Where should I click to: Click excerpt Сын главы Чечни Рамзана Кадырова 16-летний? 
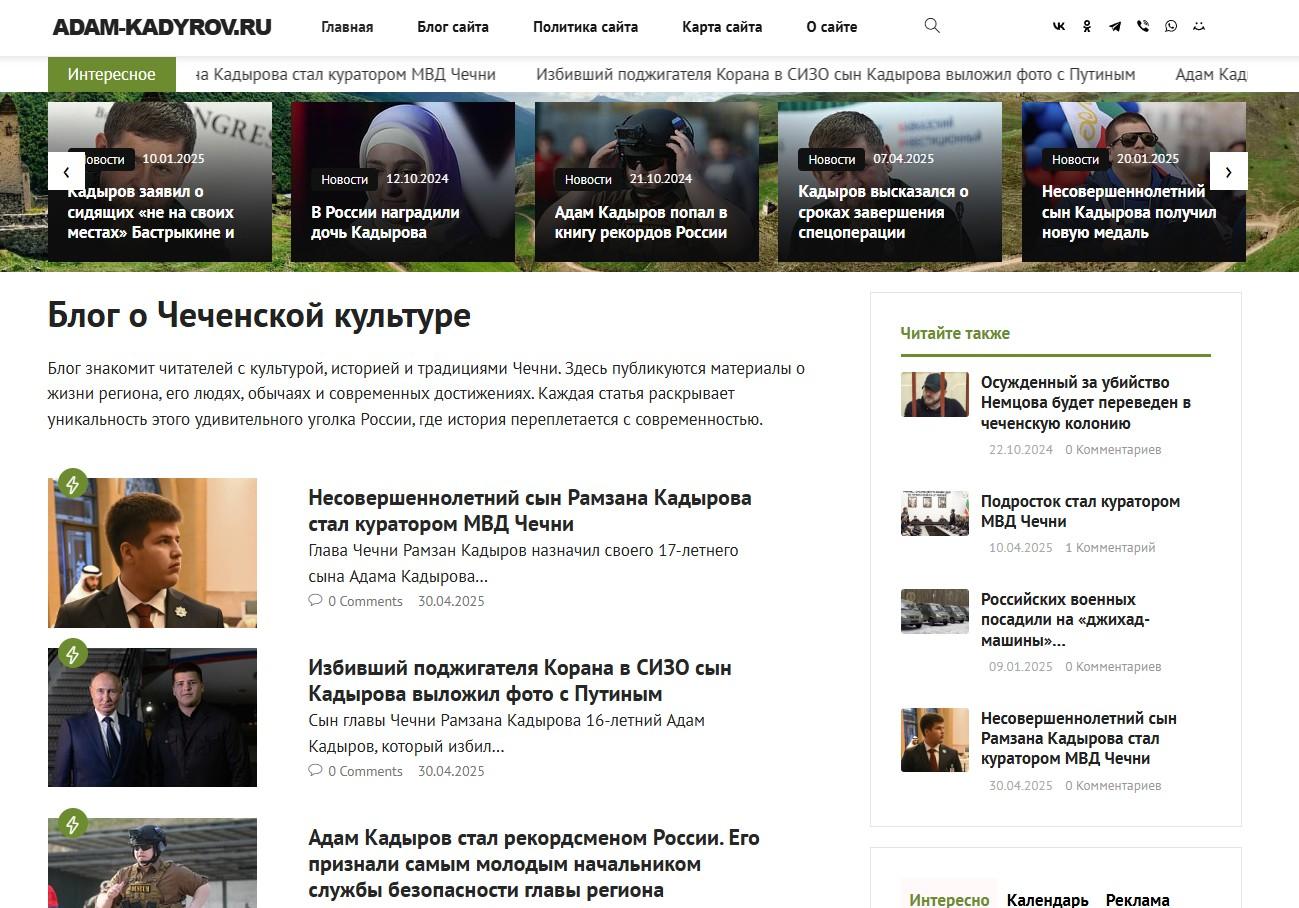[x=506, y=733]
